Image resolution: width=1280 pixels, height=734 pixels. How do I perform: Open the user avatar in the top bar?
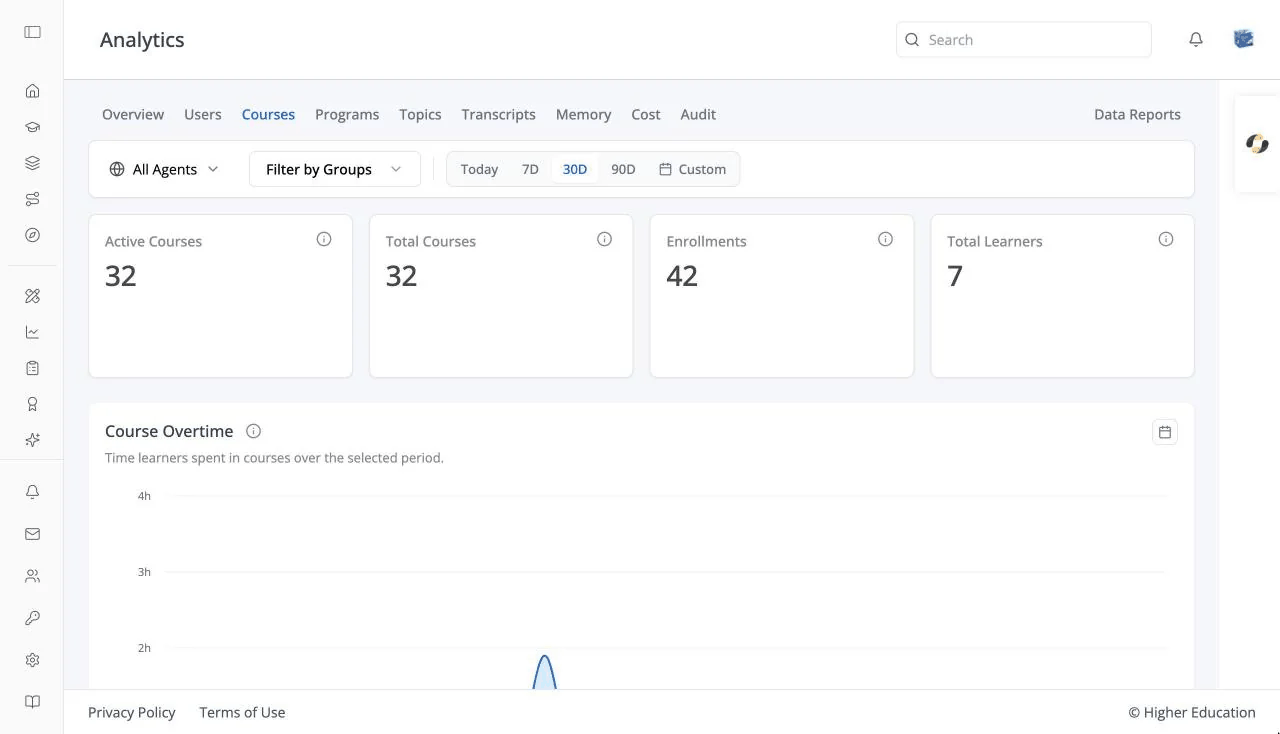pos(1244,39)
